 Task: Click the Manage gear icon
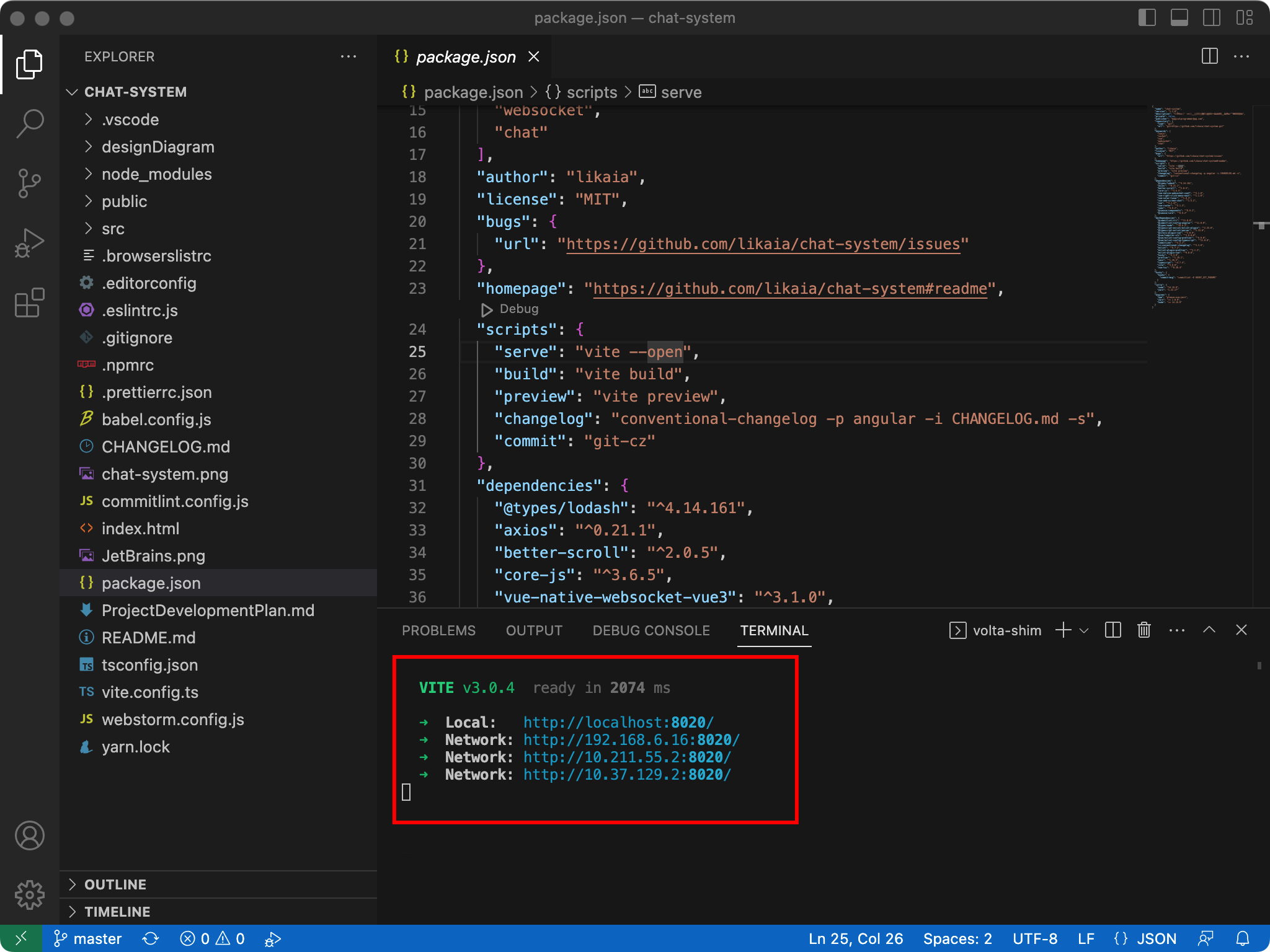(29, 895)
